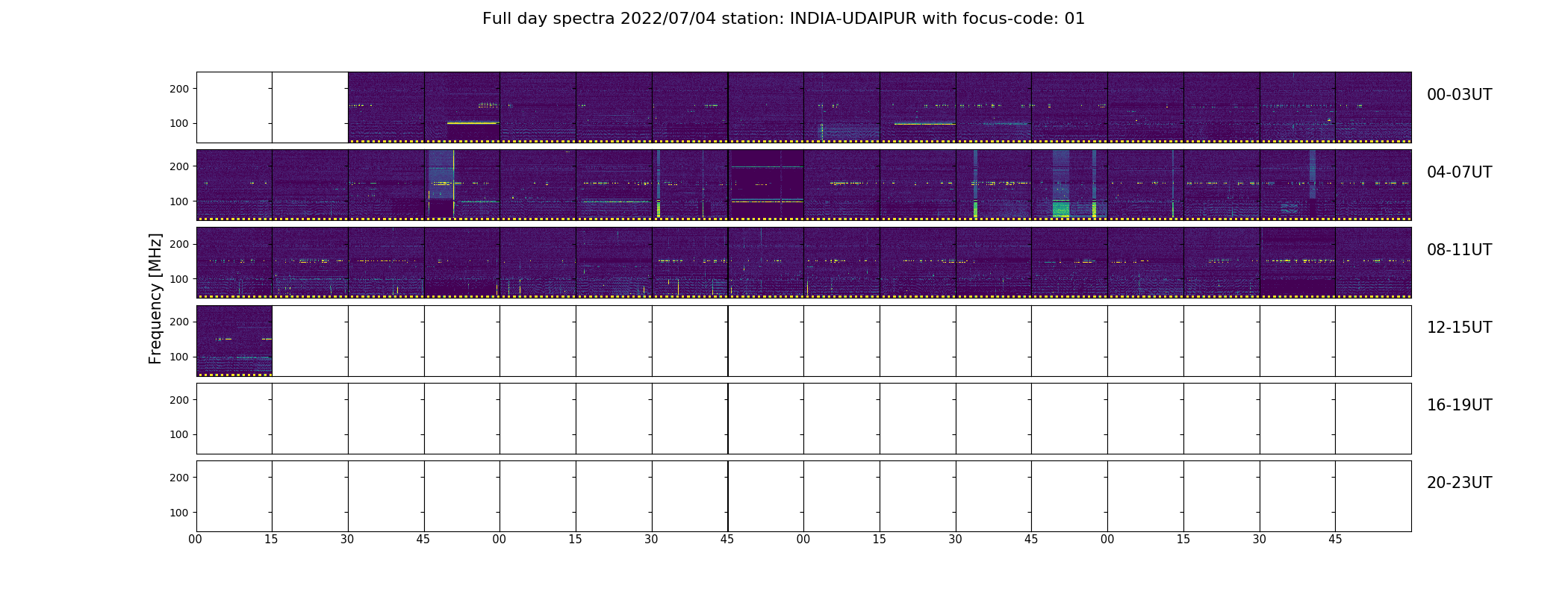1568x597 pixels.
Task: Click the 100 tick label of the 16-19UT row
Action: (x=179, y=434)
